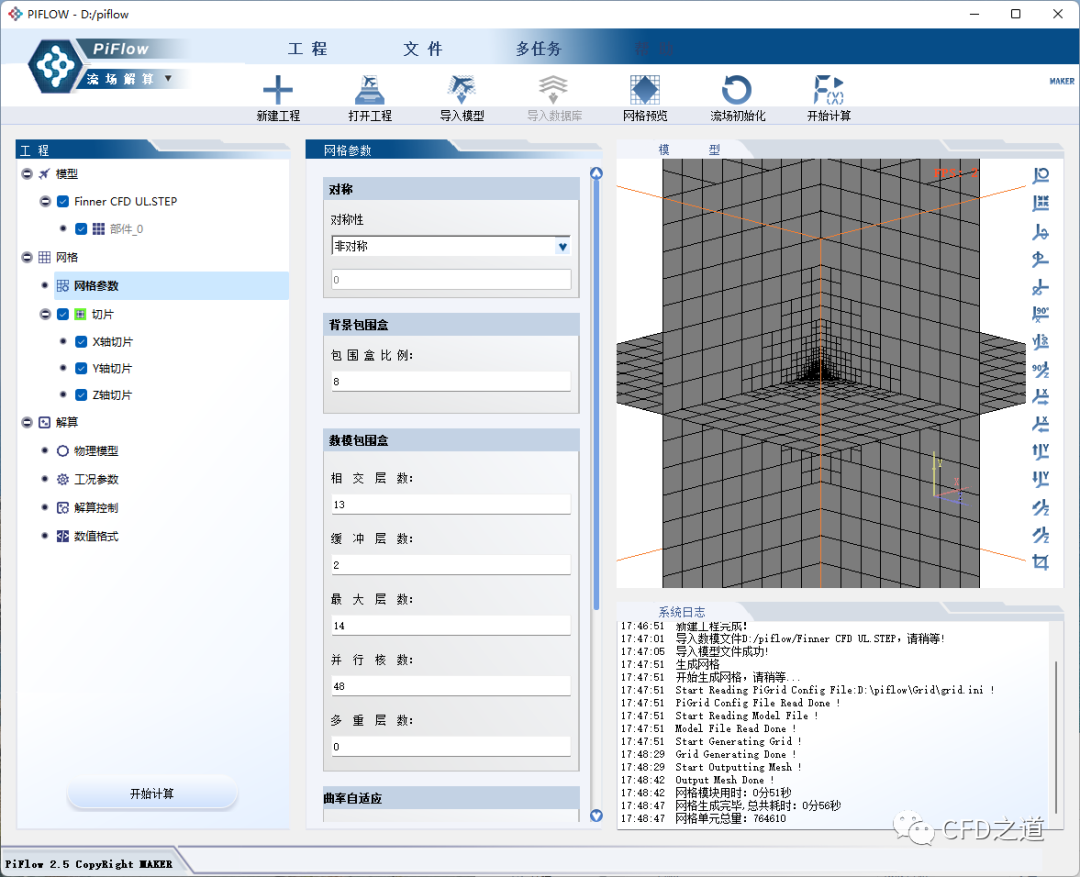
Task: Click the 包围盒比例 input field
Action: pyautogui.click(x=450, y=381)
